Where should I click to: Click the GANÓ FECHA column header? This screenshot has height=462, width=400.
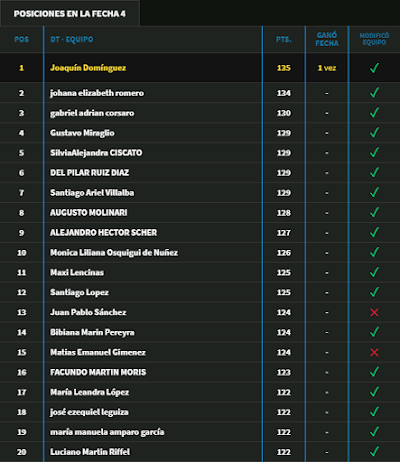pos(327,39)
